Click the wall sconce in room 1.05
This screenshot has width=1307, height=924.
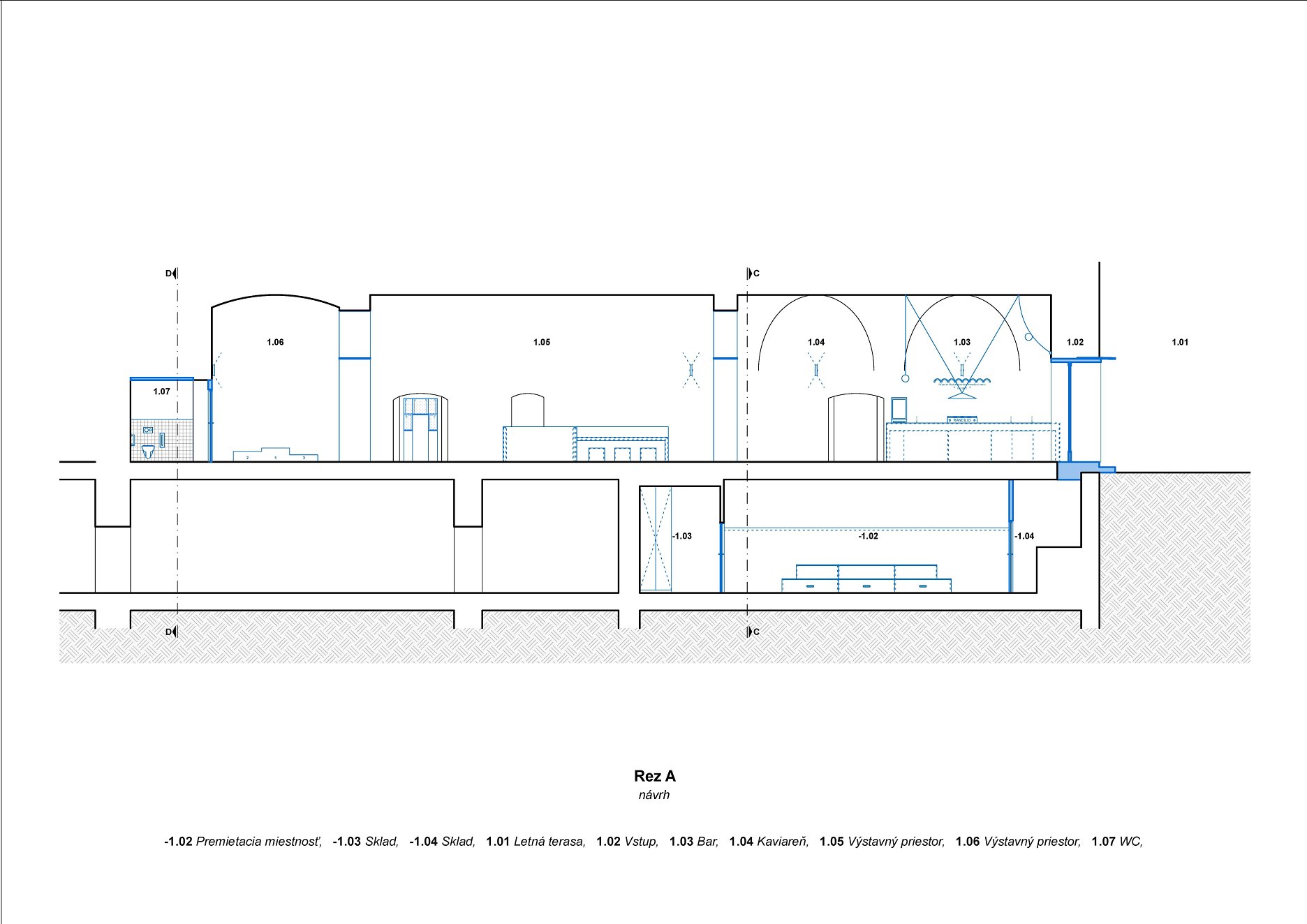pyautogui.click(x=690, y=370)
